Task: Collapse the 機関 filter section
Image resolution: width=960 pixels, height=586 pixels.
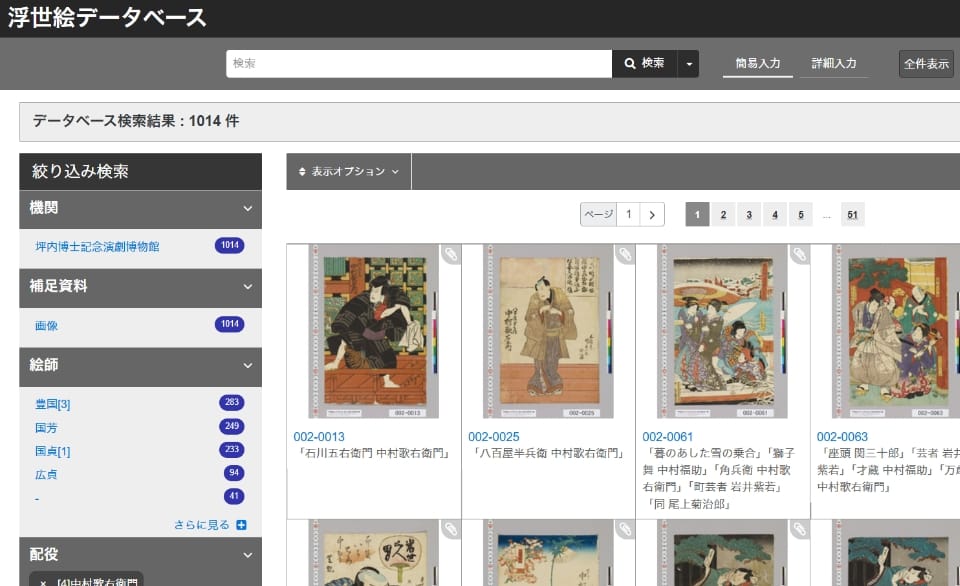Action: pyautogui.click(x=247, y=208)
